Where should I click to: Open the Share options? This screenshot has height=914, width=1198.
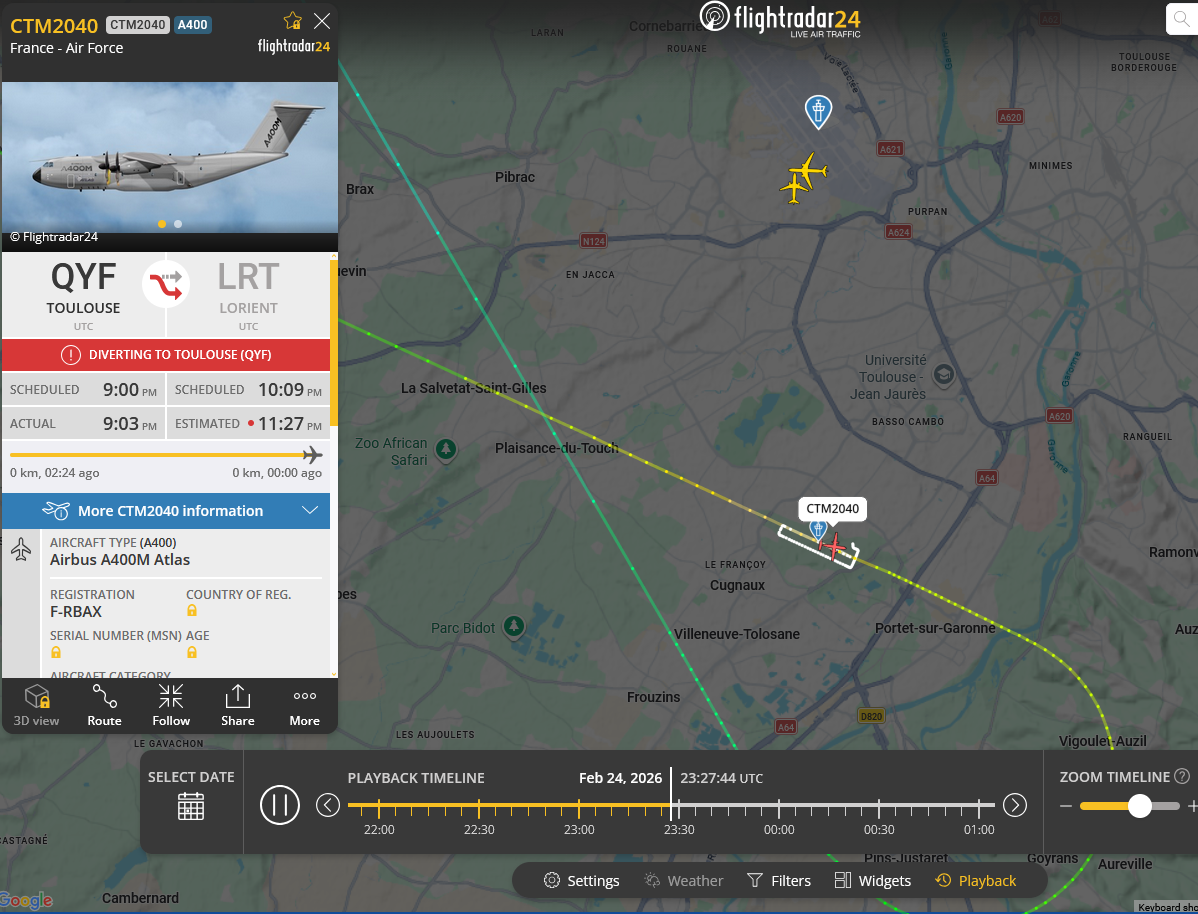[x=238, y=705]
